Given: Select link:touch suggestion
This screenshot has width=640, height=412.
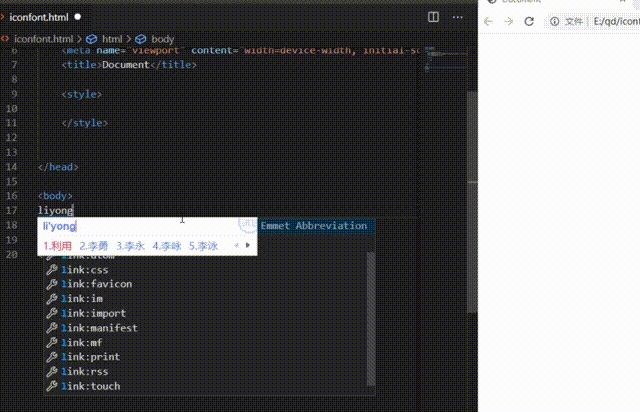Looking at the screenshot, I should (206, 386).
